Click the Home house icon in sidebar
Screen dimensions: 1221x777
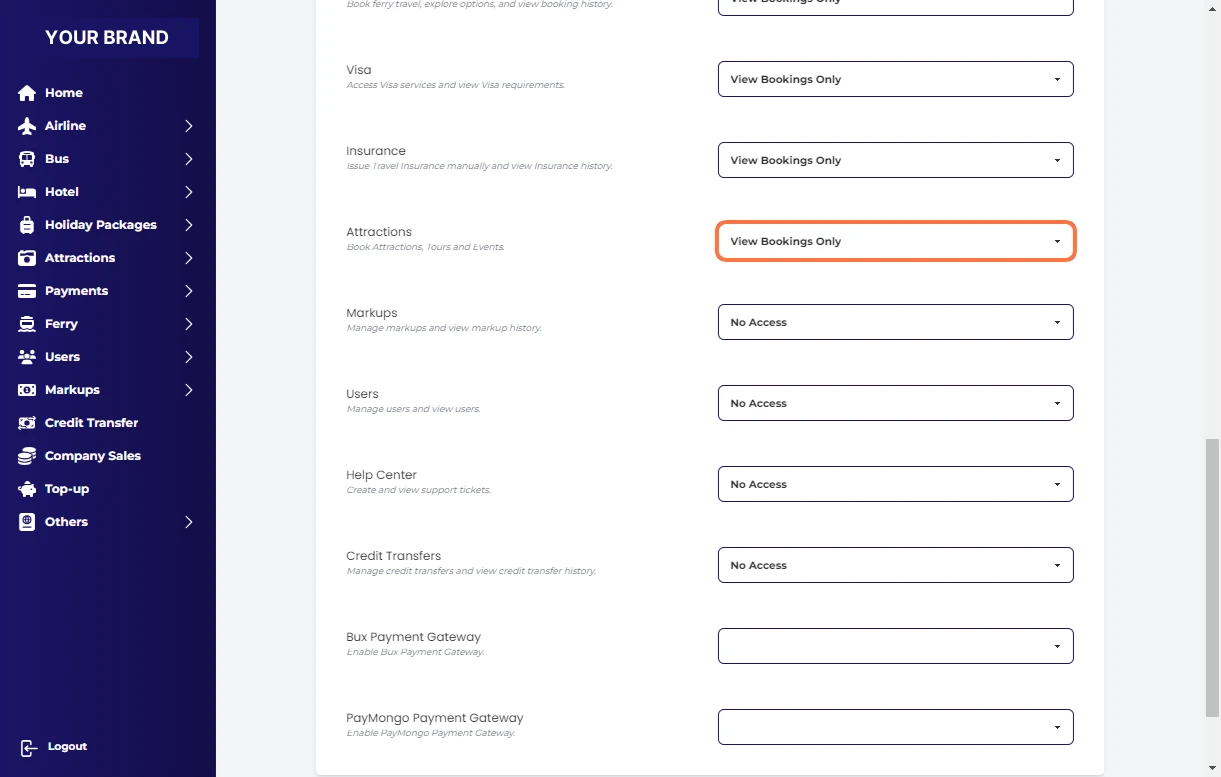[x=27, y=93]
